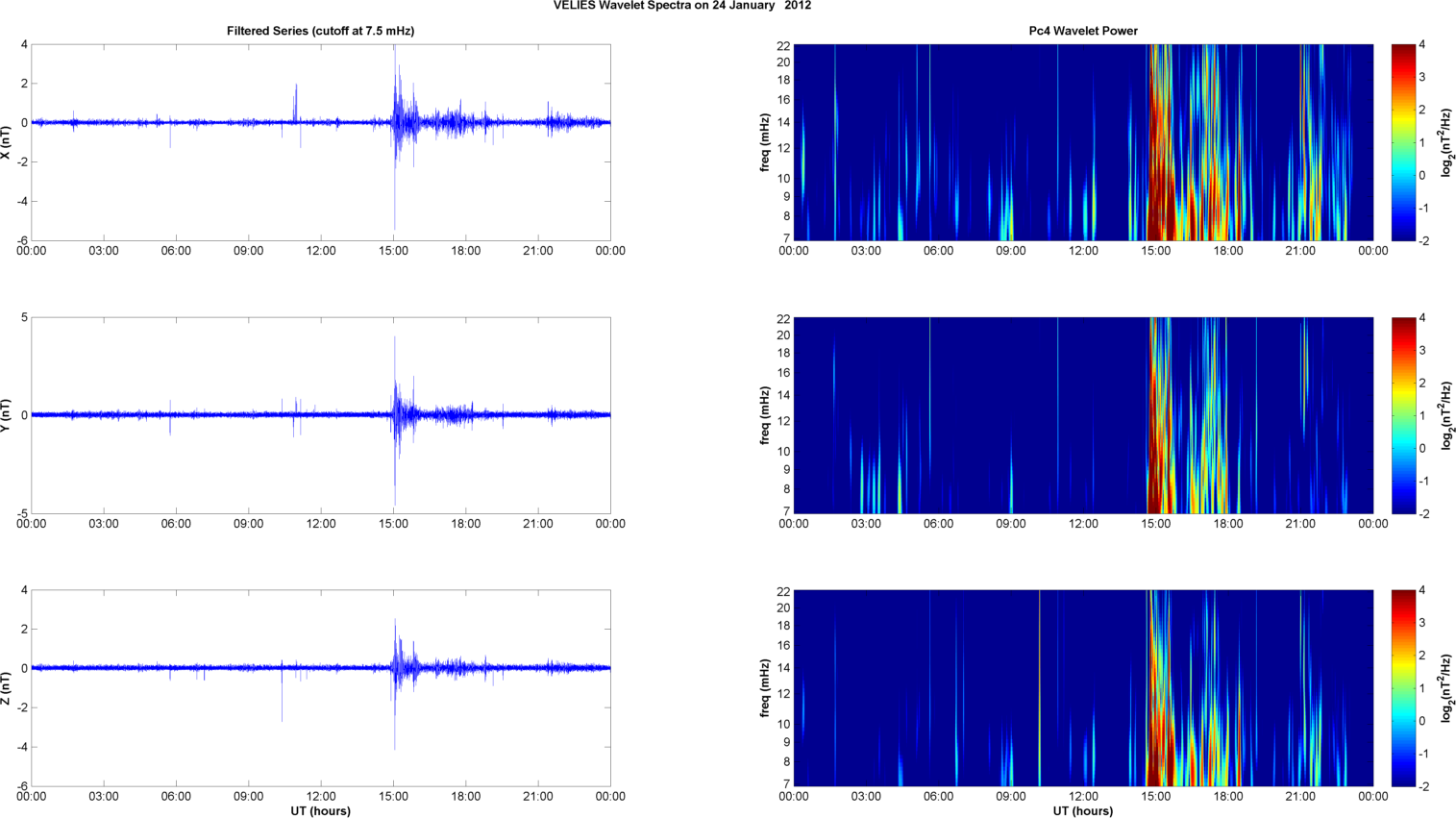The width and height of the screenshot is (1456, 818).
Task: Click the X (nT) axis label
Action: pos(6,142)
